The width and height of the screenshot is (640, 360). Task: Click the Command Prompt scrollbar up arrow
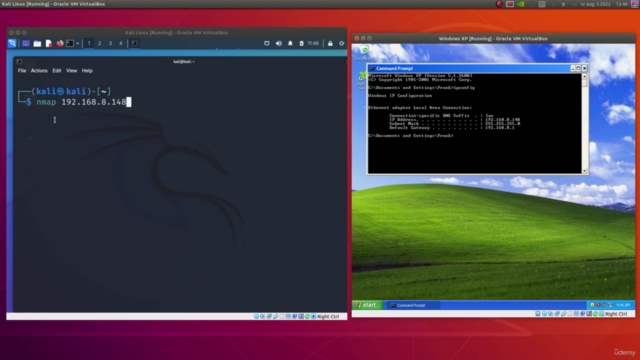point(584,76)
